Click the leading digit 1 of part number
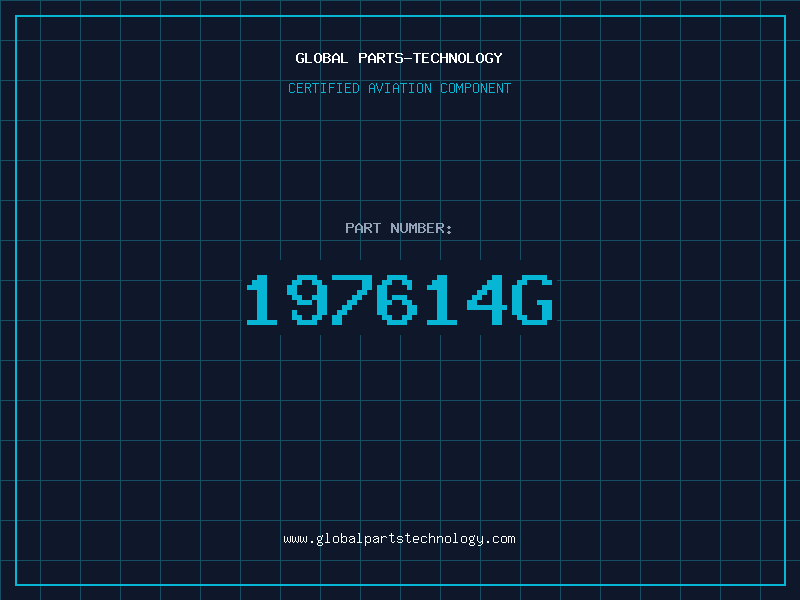Viewport: 800px width, 600px height. 262,300
